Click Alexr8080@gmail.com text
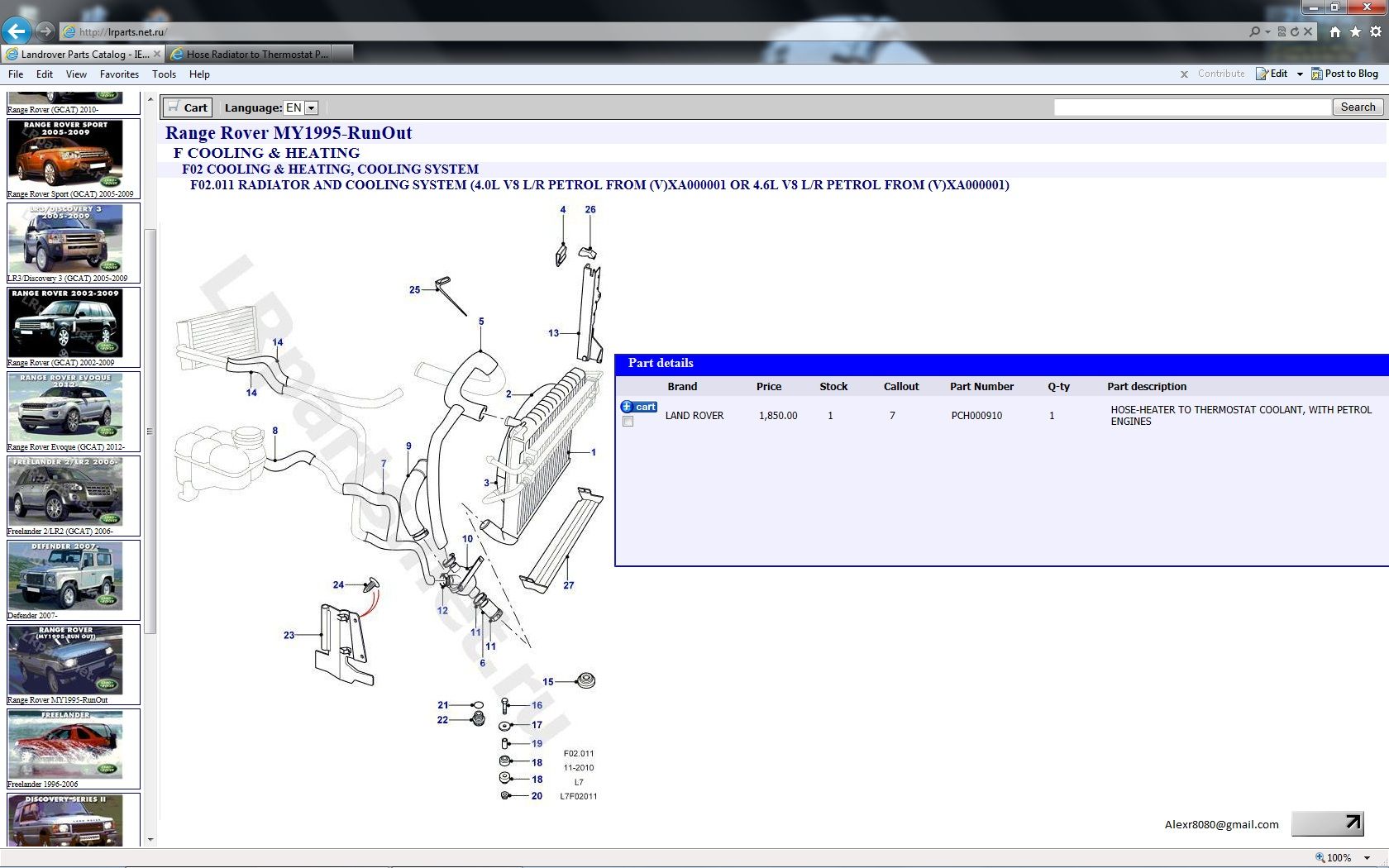Viewport: 1389px width, 868px height. coord(1221,824)
